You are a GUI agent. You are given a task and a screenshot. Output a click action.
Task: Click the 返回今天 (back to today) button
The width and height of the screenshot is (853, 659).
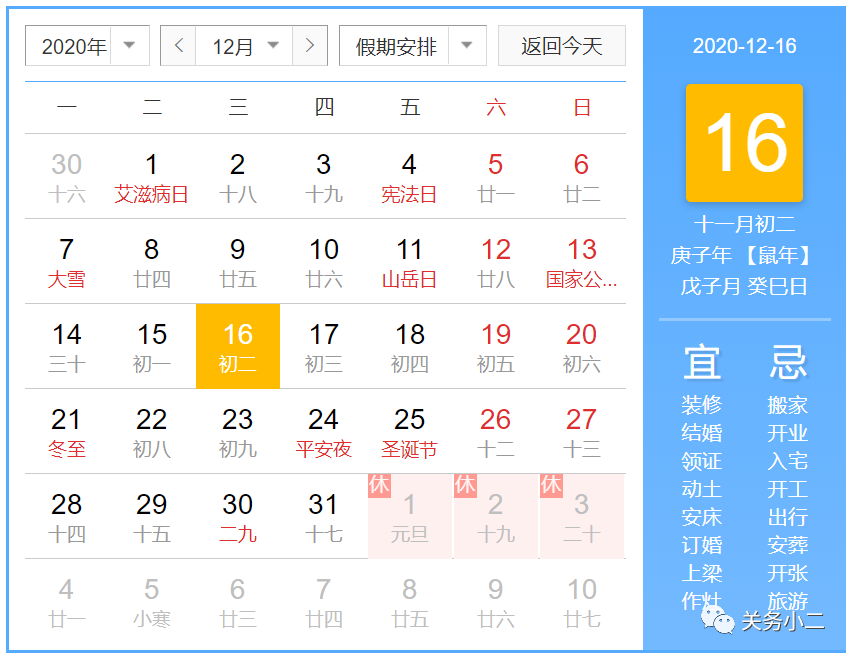[x=562, y=45]
